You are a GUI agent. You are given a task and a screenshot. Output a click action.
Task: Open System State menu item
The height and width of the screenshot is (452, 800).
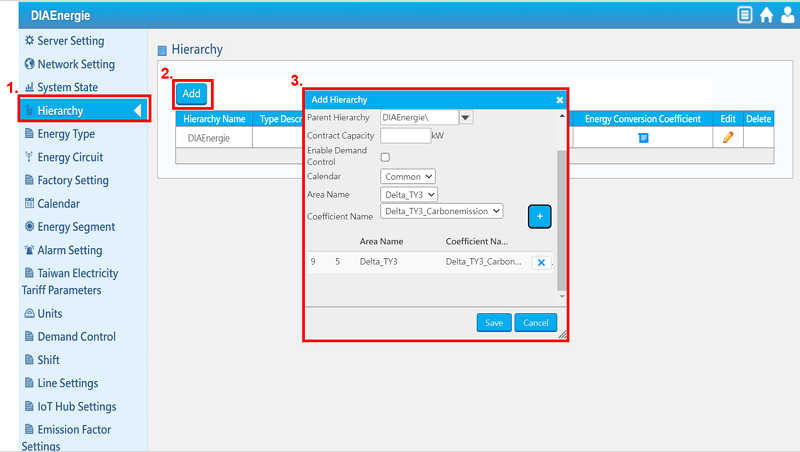(67, 87)
